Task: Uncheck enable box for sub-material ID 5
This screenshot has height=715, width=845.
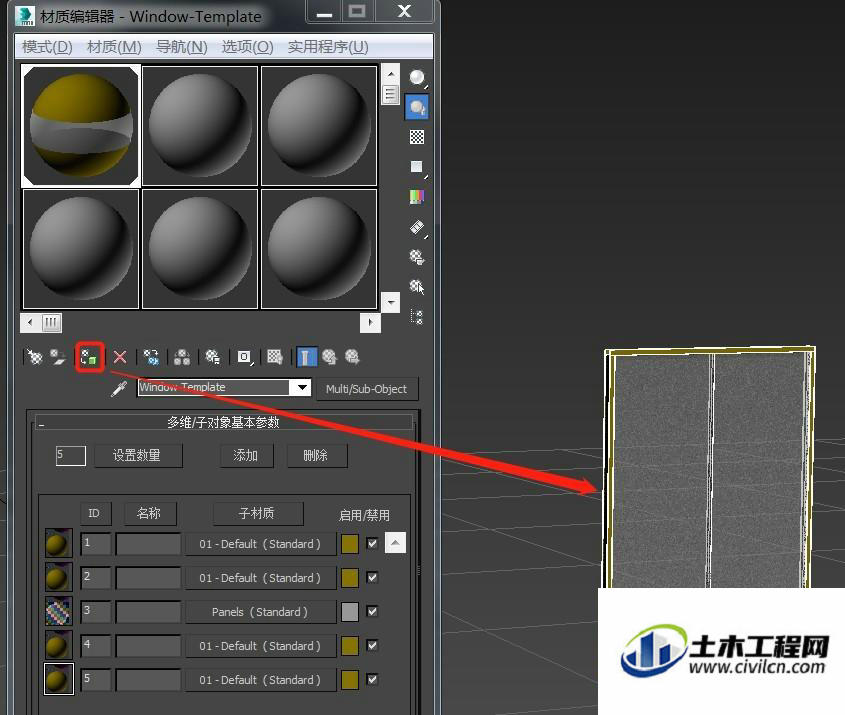Action: pyautogui.click(x=372, y=679)
